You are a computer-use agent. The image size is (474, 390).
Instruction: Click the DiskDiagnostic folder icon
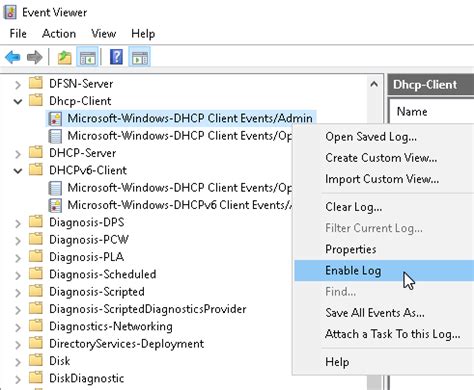36,377
